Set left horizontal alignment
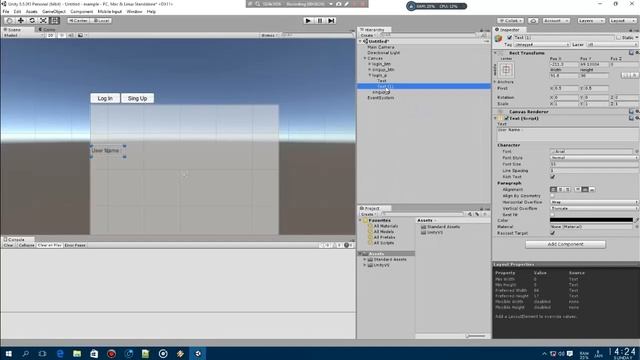This screenshot has width=640, height=360. click(x=553, y=189)
